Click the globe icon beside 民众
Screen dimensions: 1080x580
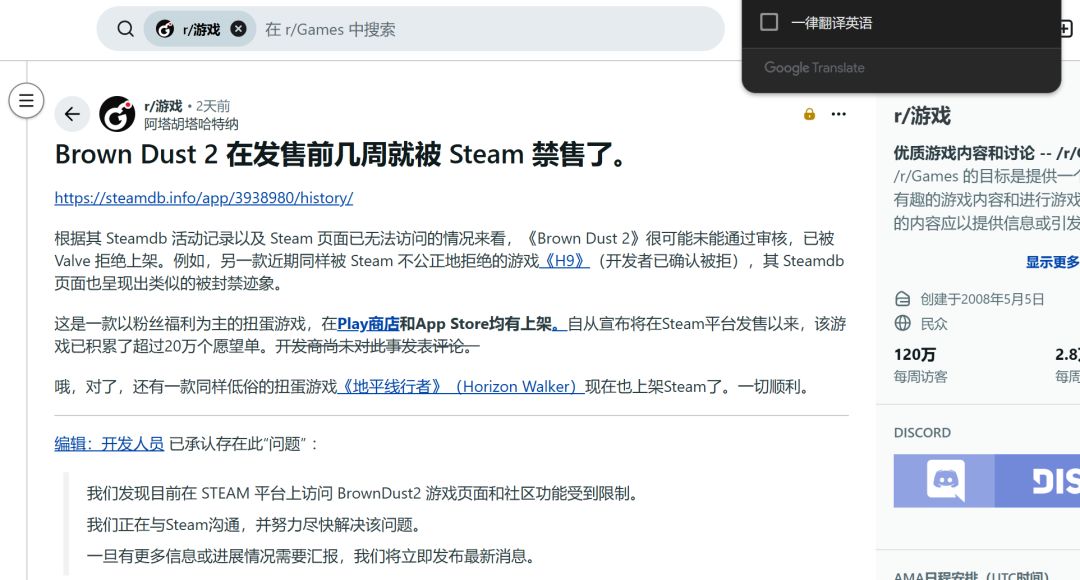(x=902, y=323)
